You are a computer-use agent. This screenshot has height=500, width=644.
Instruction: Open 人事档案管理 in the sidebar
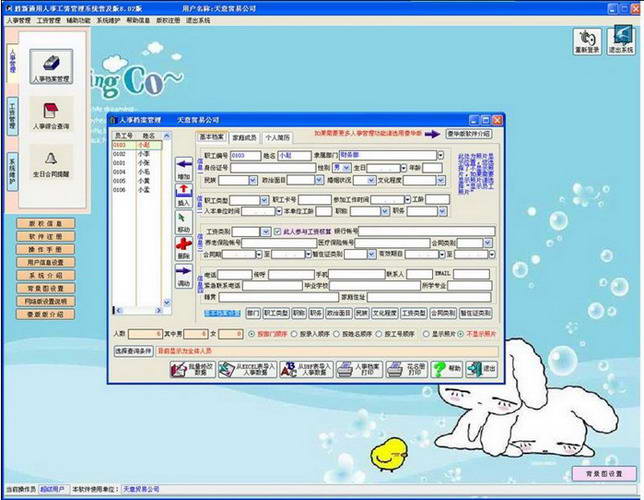(x=51, y=67)
